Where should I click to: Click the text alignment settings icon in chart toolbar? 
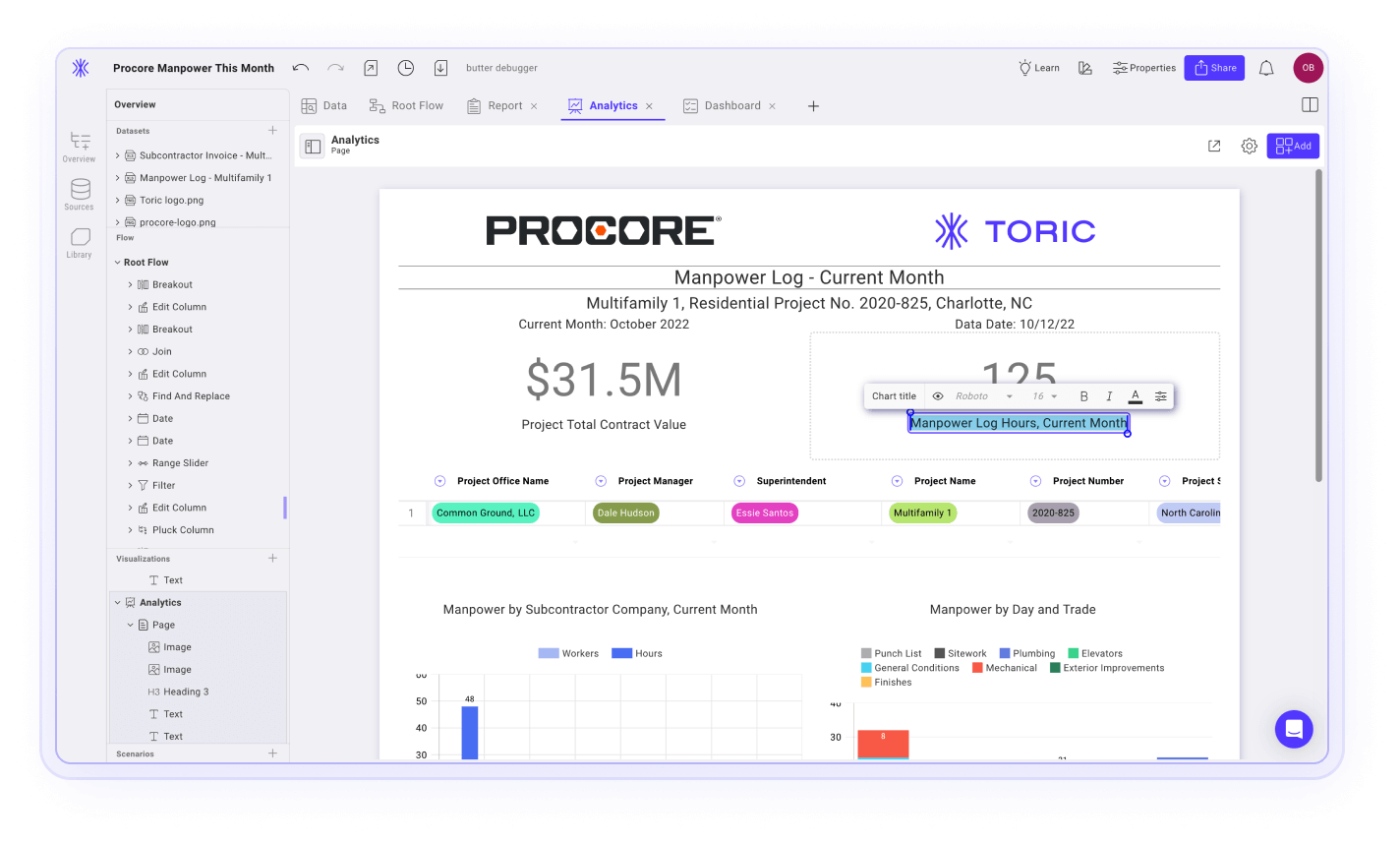point(1160,395)
